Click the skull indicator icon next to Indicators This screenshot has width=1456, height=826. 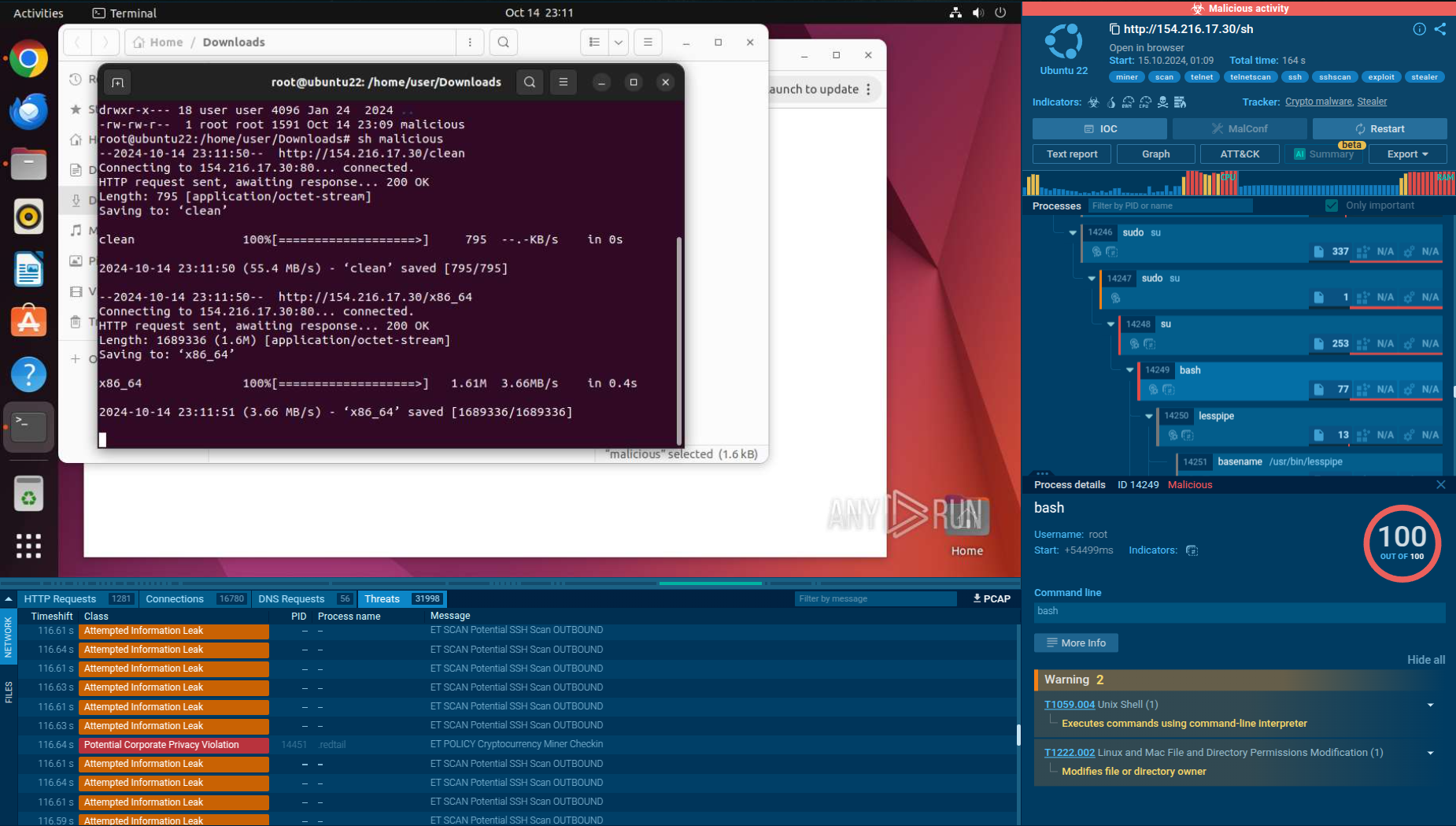(x=1163, y=102)
